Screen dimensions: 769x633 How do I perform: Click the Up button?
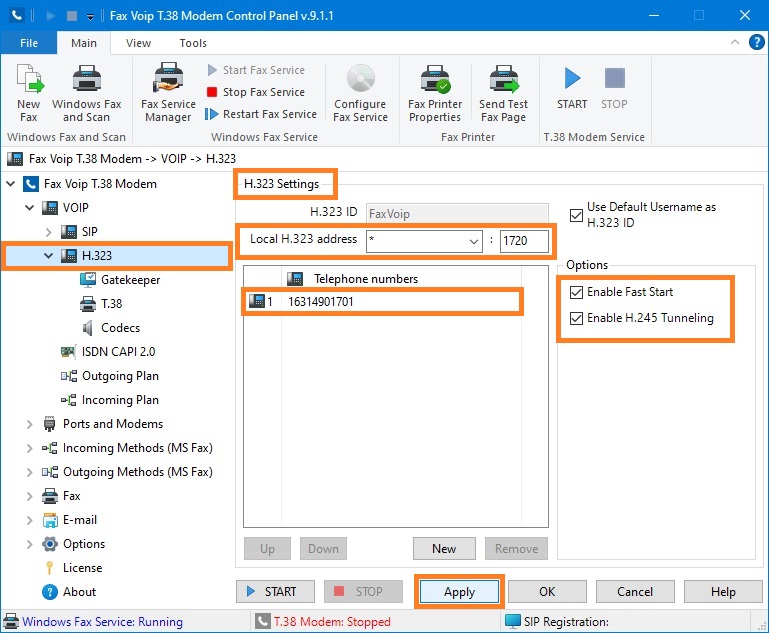pyautogui.click(x=267, y=549)
